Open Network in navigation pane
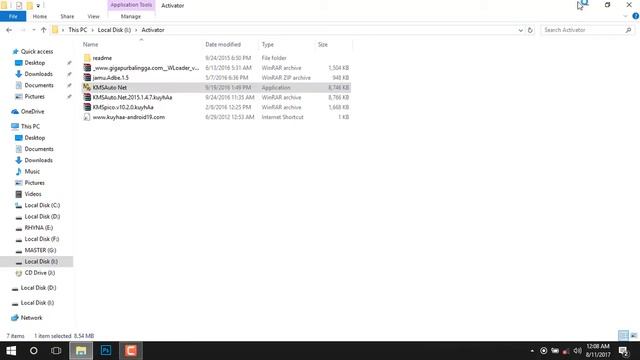This screenshot has height=360, width=640. pyautogui.click(x=31, y=318)
